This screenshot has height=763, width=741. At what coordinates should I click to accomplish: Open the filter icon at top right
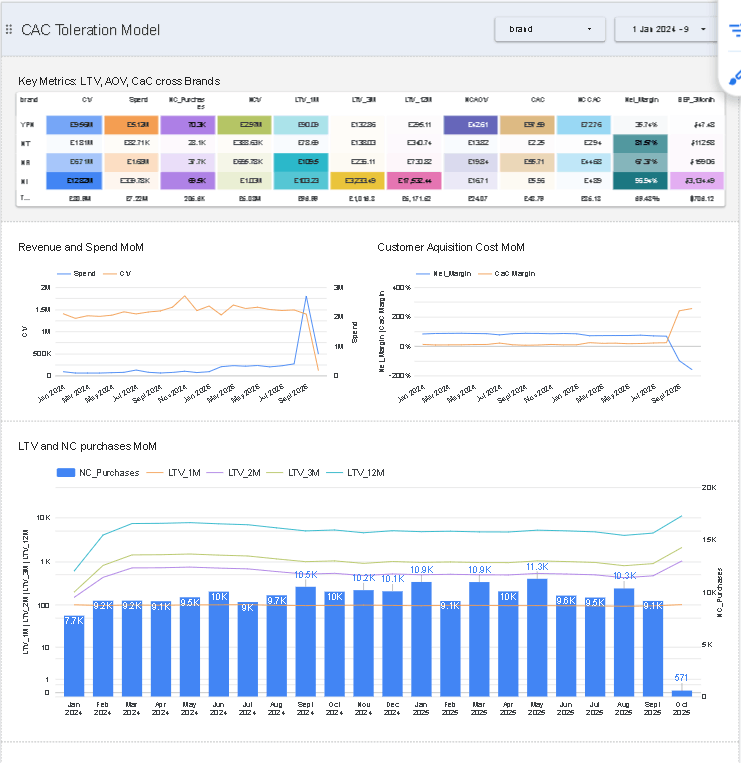point(735,31)
